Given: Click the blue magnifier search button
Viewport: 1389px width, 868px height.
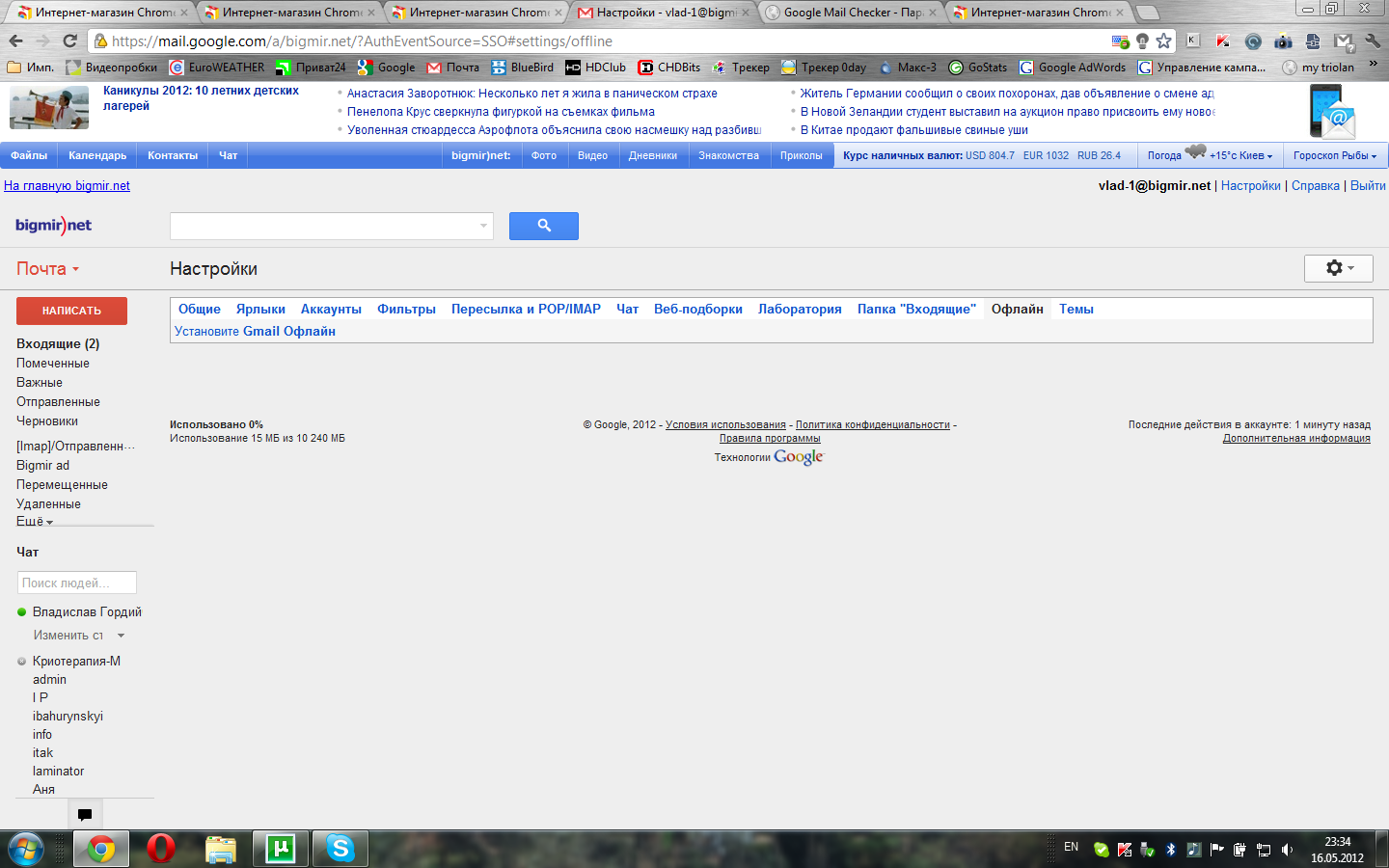Looking at the screenshot, I should pos(544,226).
